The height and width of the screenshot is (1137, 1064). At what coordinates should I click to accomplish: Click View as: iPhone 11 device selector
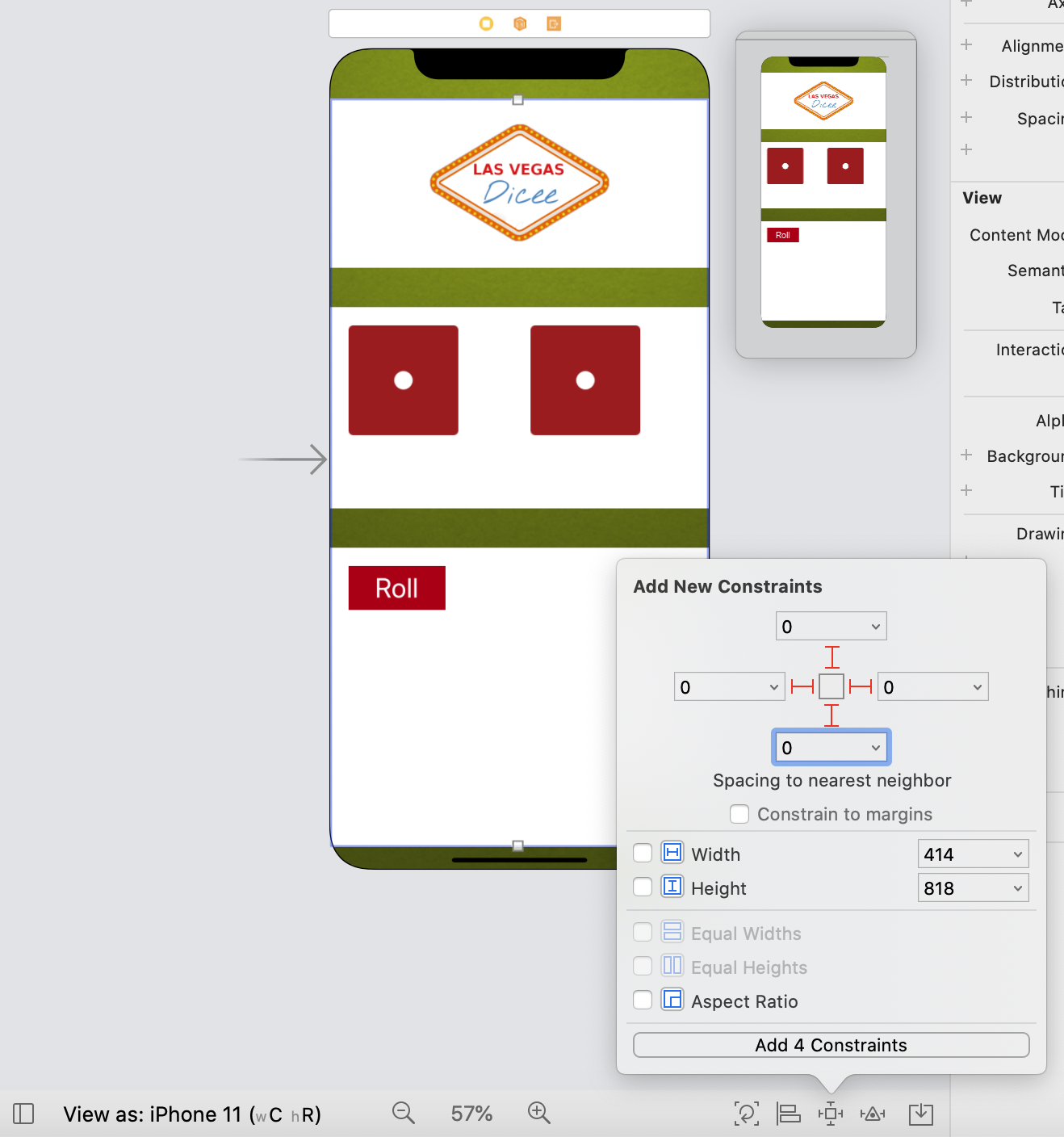click(192, 1114)
